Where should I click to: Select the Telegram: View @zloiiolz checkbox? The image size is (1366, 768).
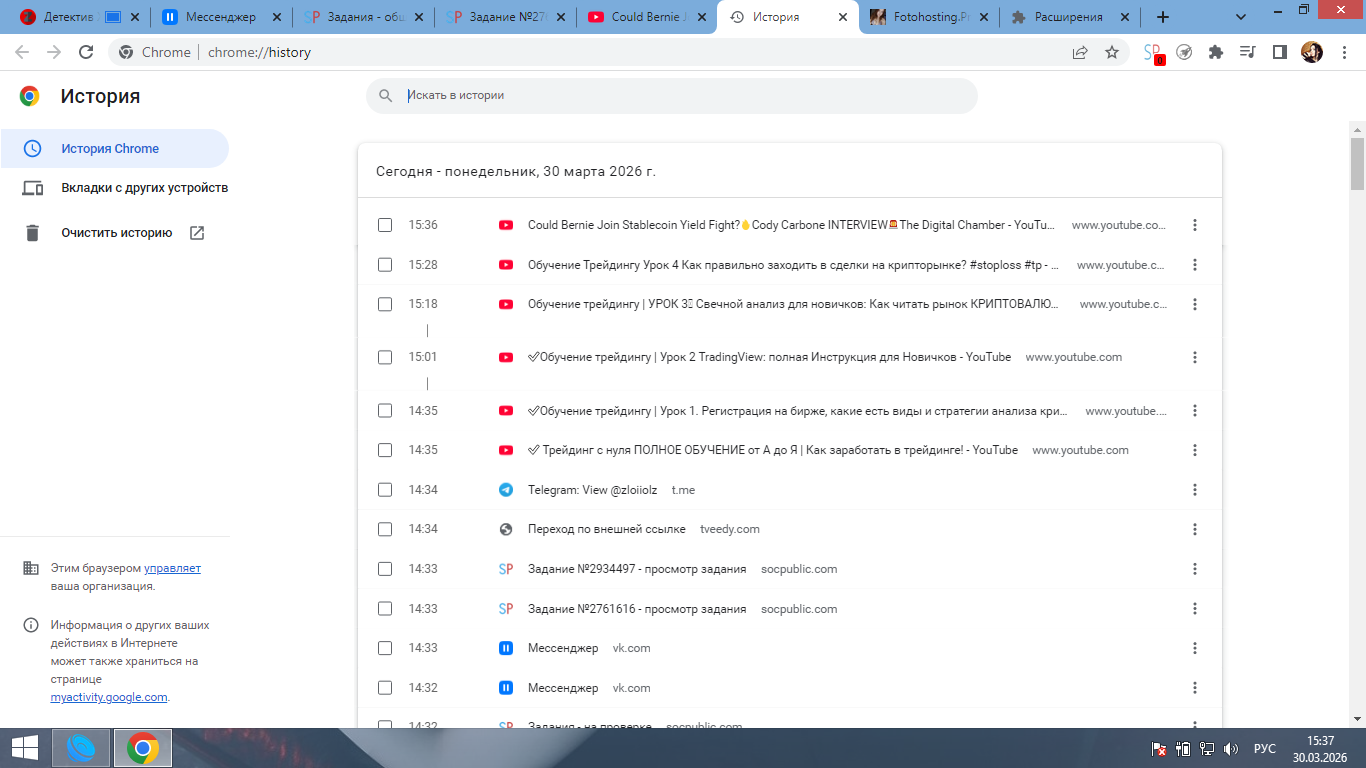385,490
